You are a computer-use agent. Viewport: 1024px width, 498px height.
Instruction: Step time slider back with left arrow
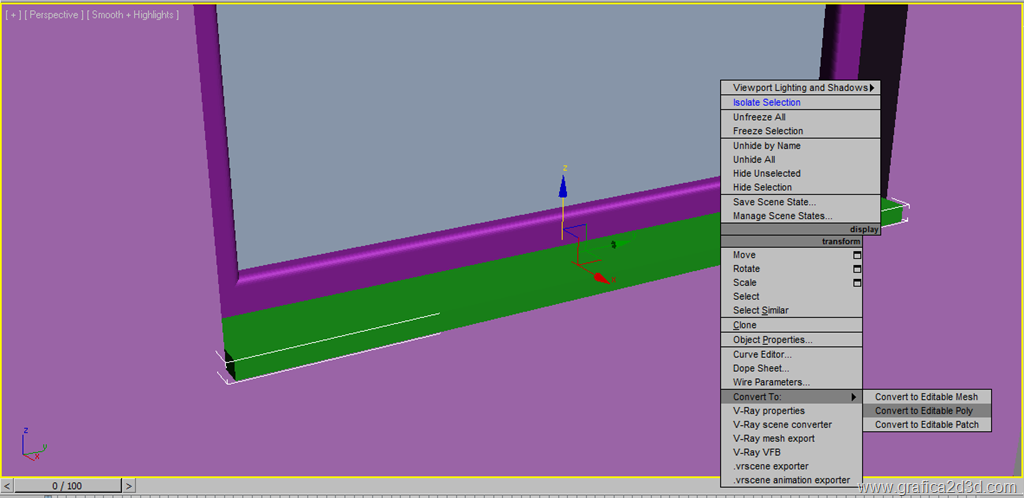tap(8, 486)
